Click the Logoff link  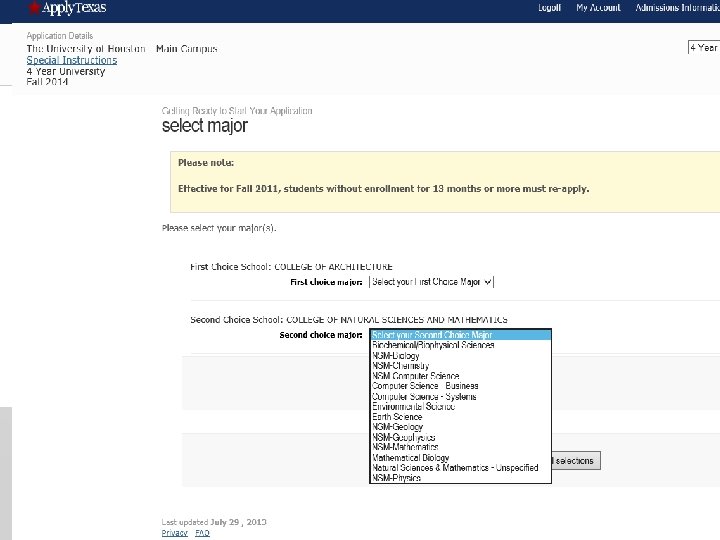[x=550, y=8]
